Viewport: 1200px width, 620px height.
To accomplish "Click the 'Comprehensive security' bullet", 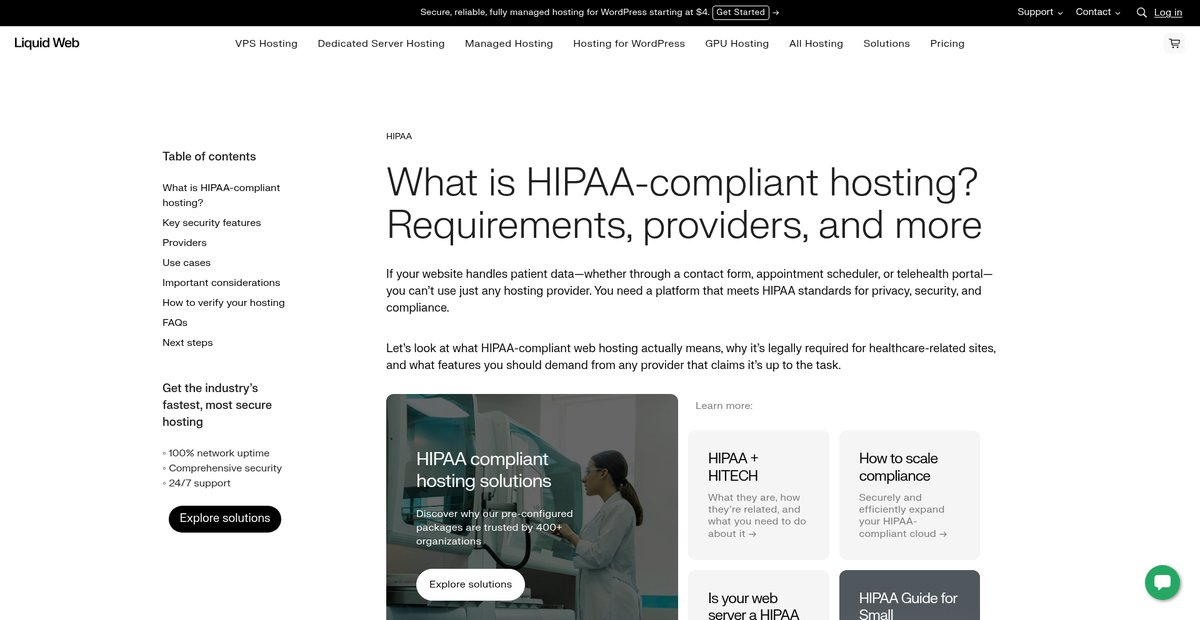I will [x=222, y=468].
